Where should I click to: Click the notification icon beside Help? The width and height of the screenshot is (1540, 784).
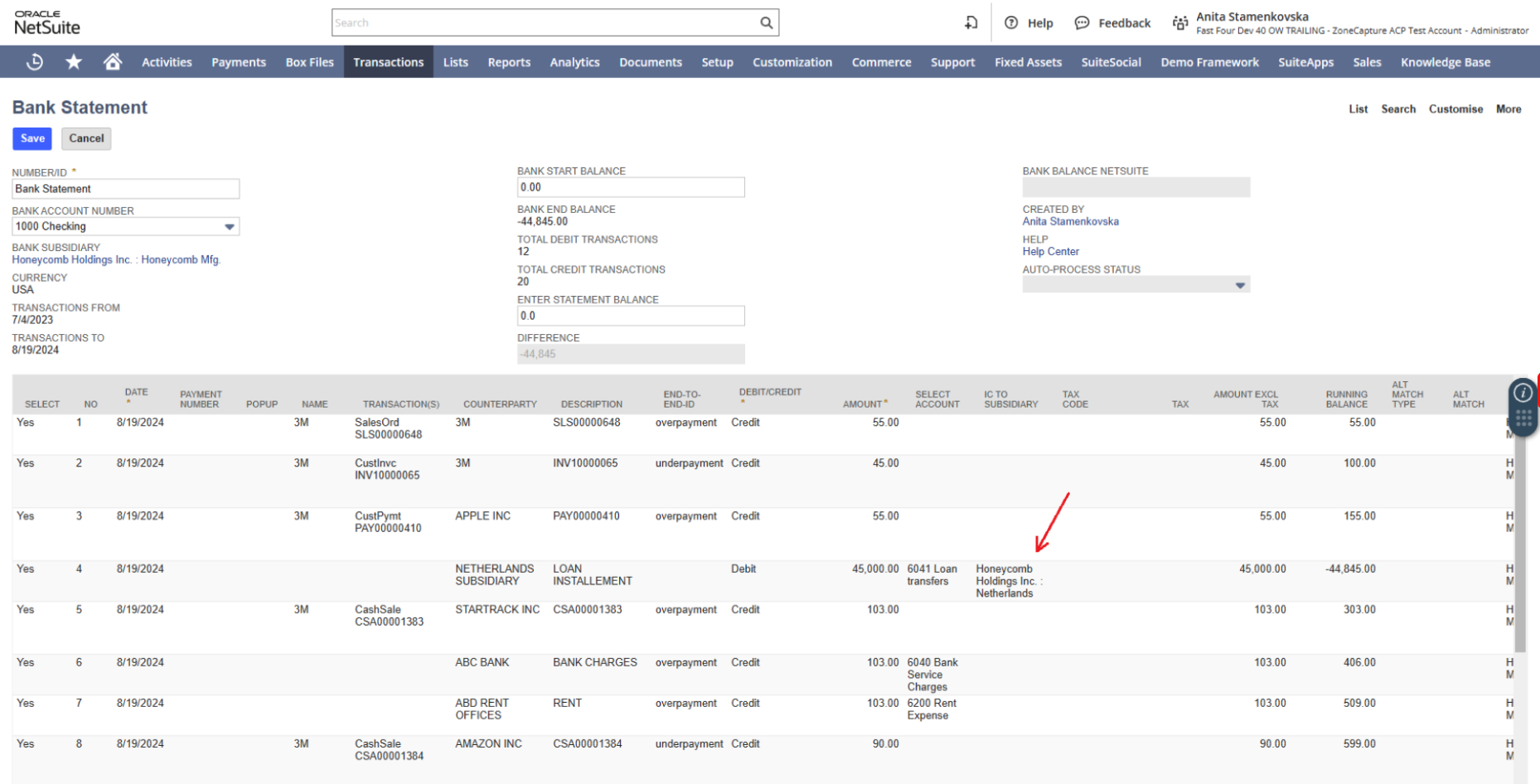971,23
